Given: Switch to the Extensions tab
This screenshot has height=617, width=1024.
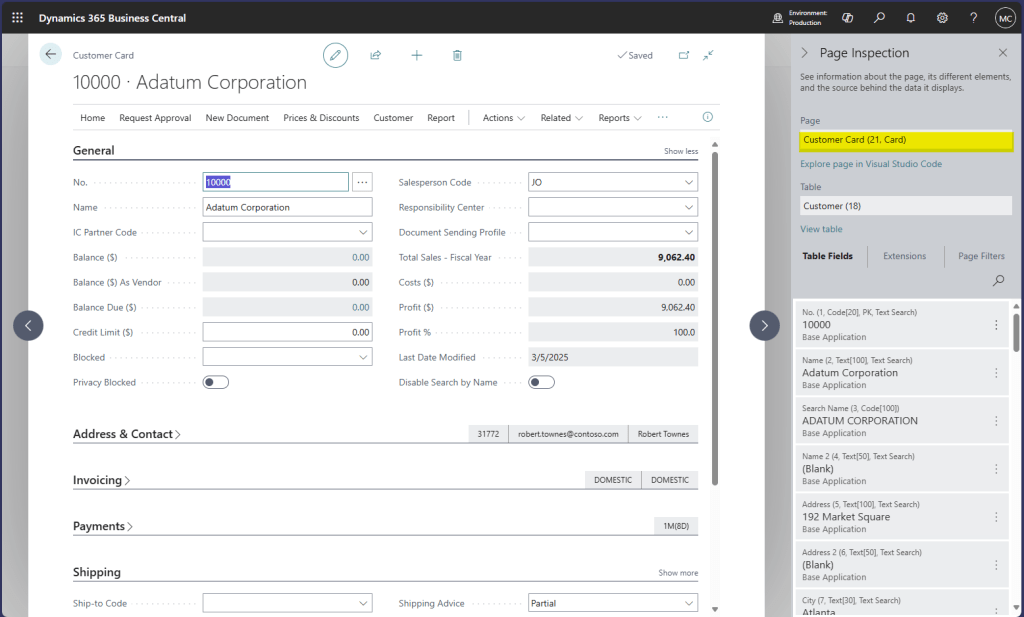Looking at the screenshot, I should click(904, 256).
